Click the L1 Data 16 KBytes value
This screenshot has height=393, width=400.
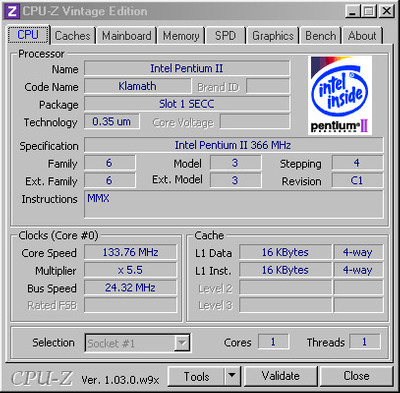(285, 252)
